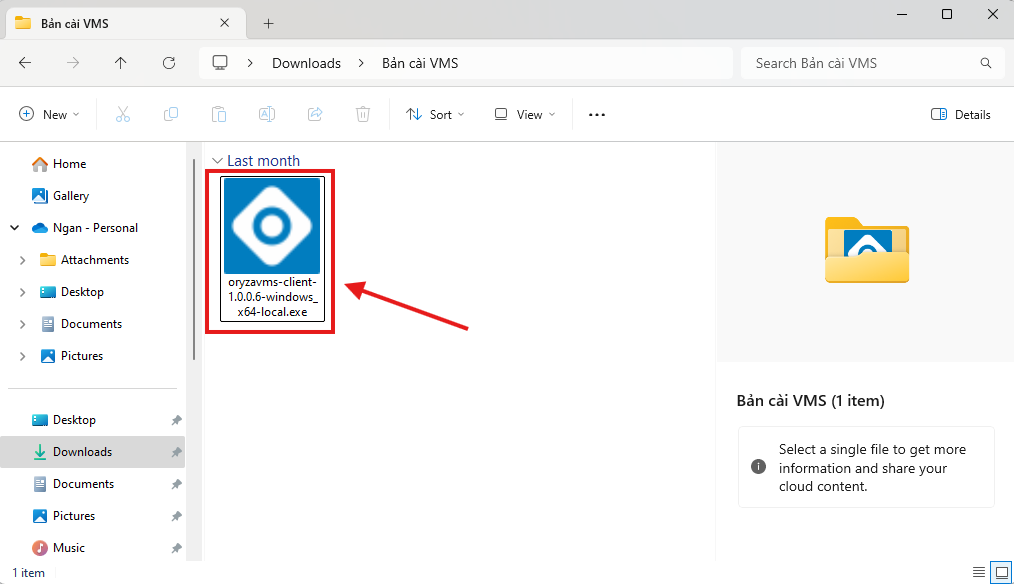Unpin Desktop via its pin icon
The height and width of the screenshot is (584, 1014).
click(x=176, y=420)
